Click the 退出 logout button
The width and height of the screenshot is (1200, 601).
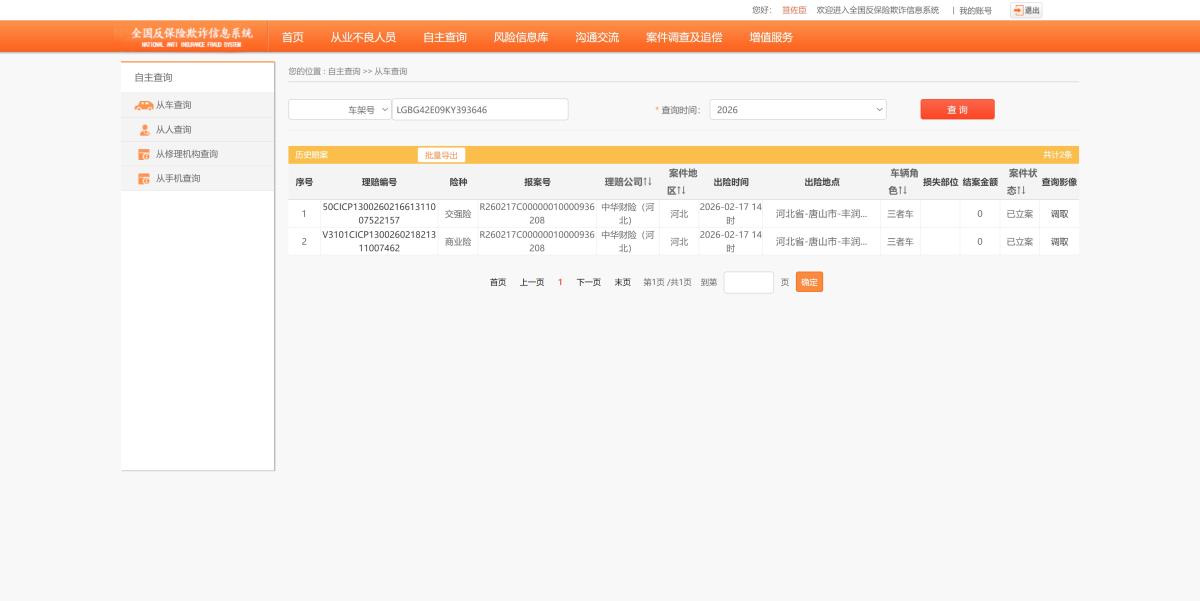click(x=1026, y=10)
